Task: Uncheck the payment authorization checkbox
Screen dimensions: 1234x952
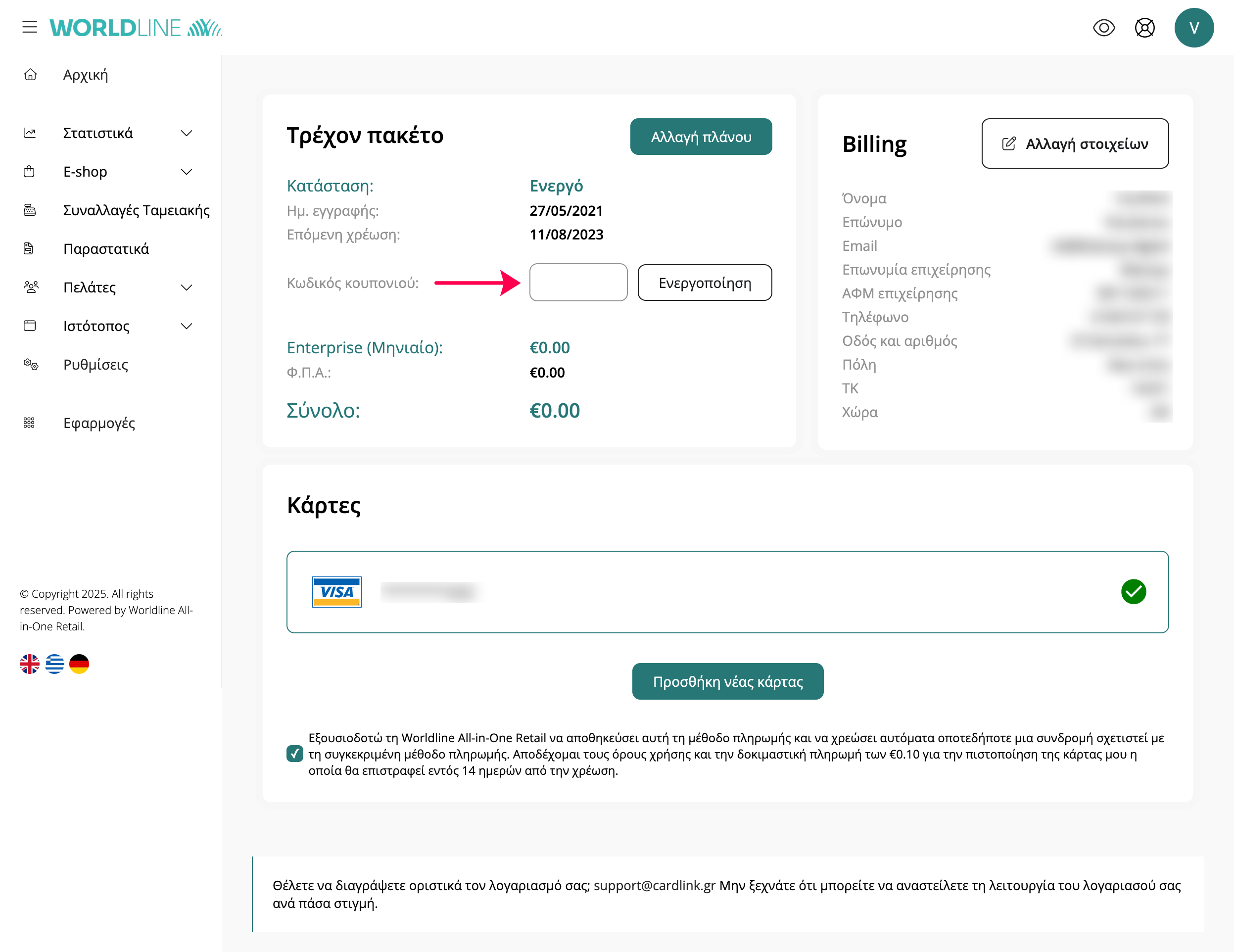Action: [x=294, y=754]
